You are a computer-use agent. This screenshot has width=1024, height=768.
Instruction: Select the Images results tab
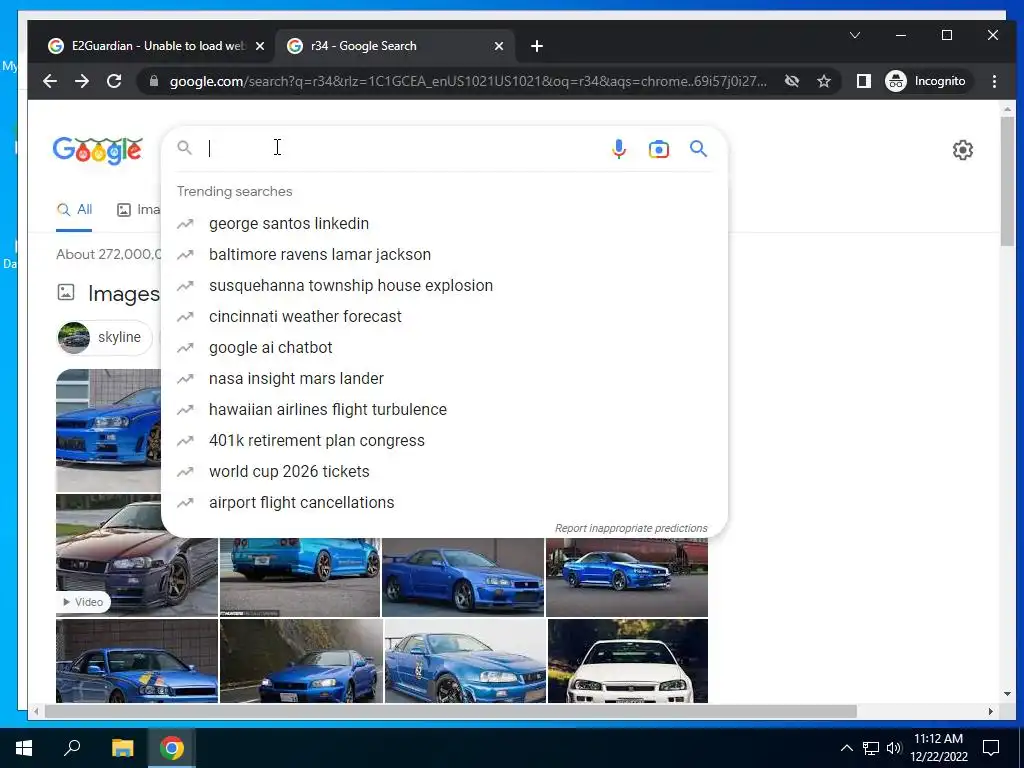138,210
